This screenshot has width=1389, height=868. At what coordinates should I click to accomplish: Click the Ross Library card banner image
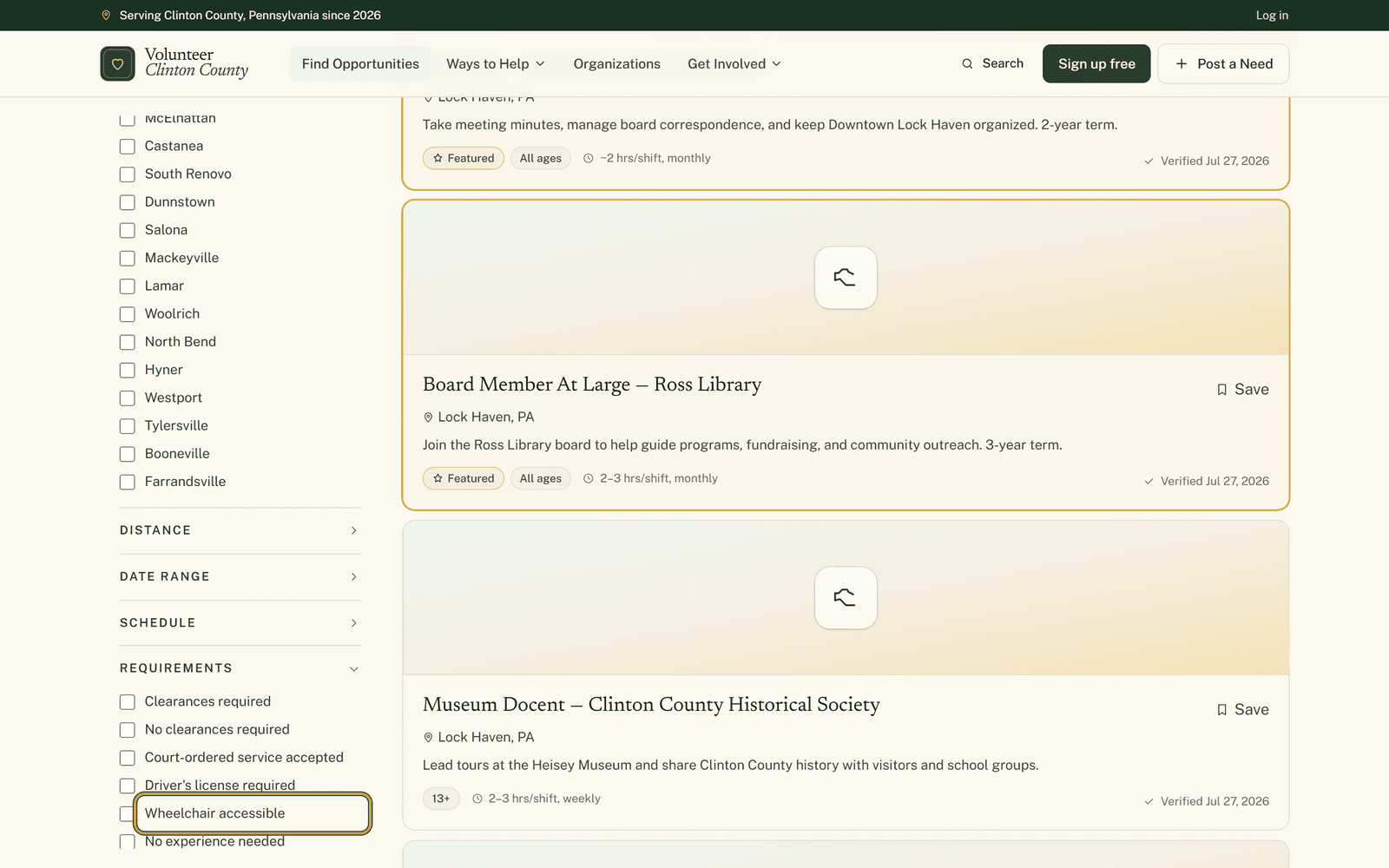(x=846, y=278)
